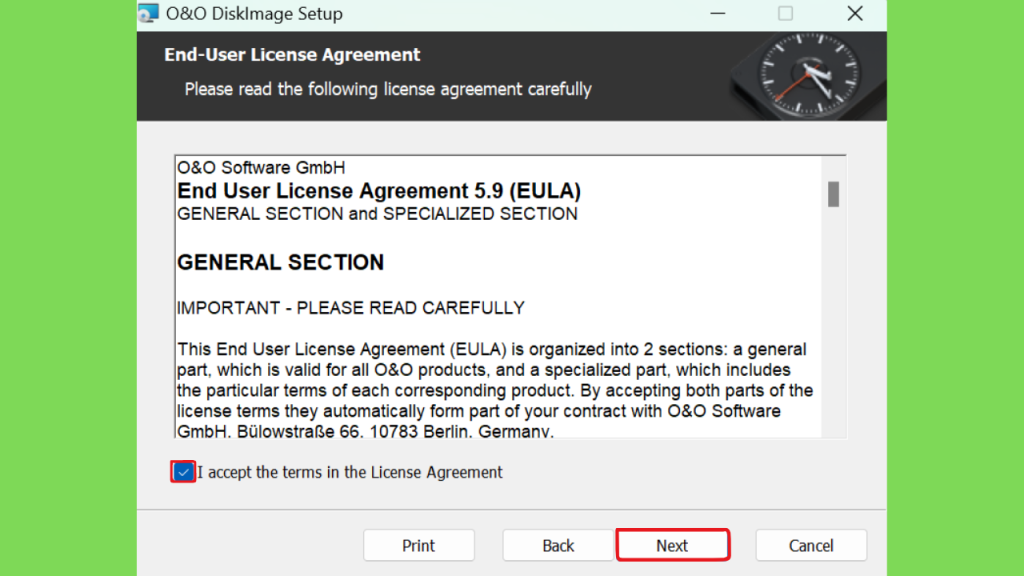Click the clock graphic in the header
Screen dimensions: 1024x576
point(807,76)
